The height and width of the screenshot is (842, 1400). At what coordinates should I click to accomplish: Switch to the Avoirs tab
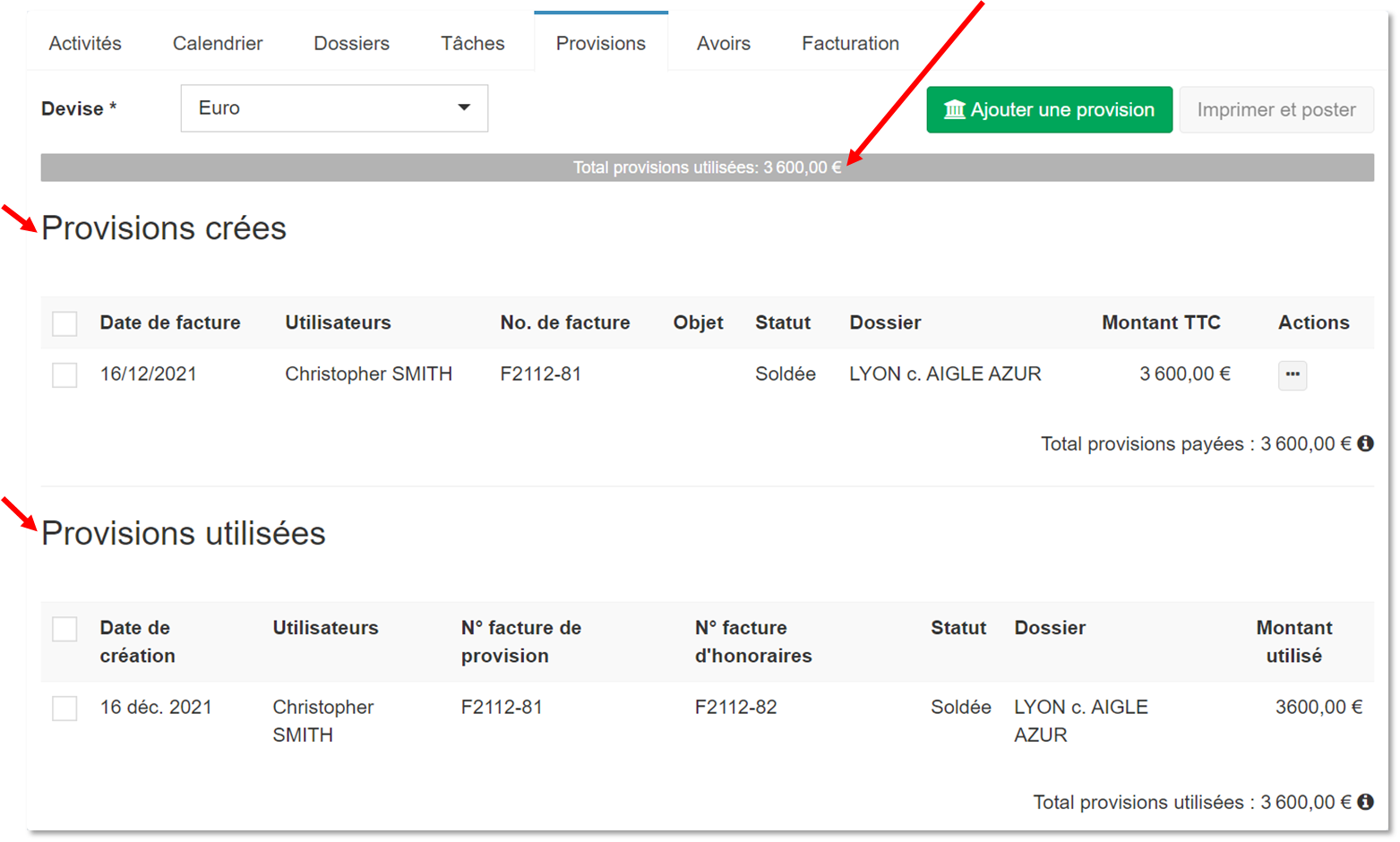click(724, 43)
